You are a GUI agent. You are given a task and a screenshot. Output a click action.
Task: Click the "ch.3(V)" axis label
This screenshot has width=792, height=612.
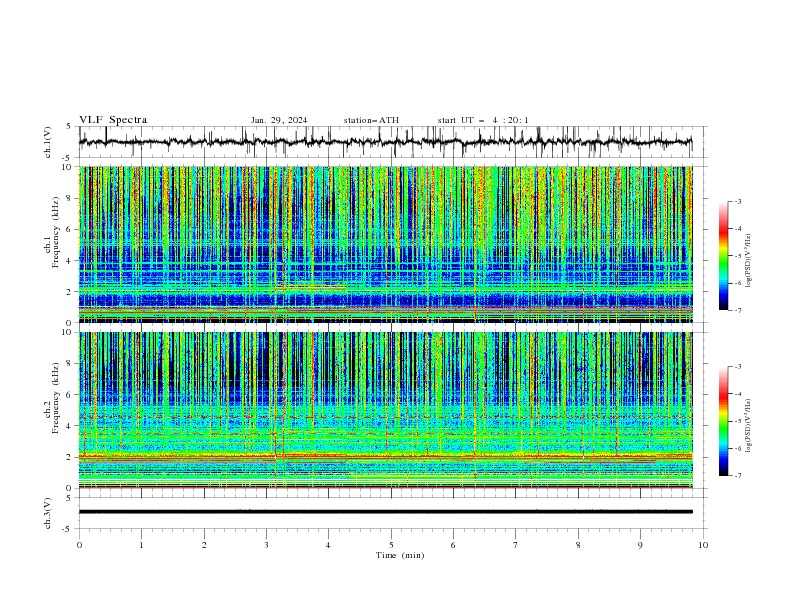pyautogui.click(x=48, y=513)
